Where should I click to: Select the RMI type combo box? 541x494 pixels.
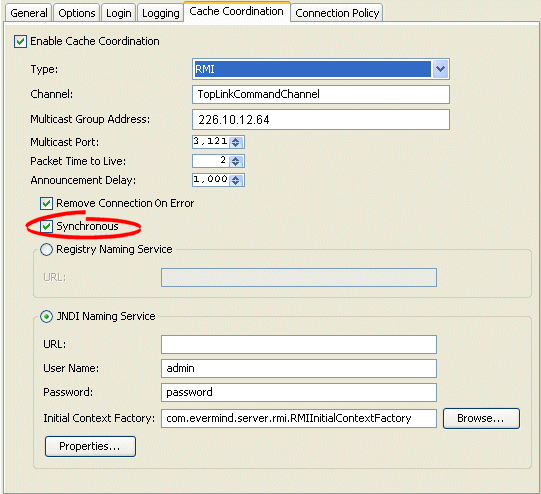pos(313,69)
